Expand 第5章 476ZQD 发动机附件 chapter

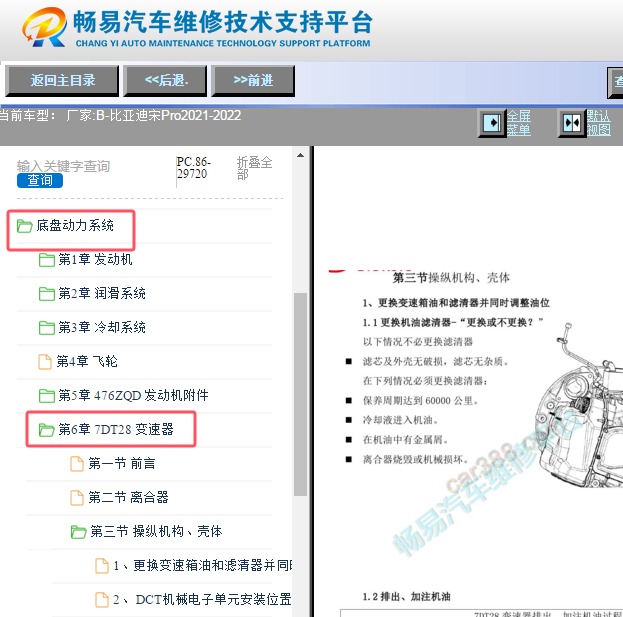(134, 395)
